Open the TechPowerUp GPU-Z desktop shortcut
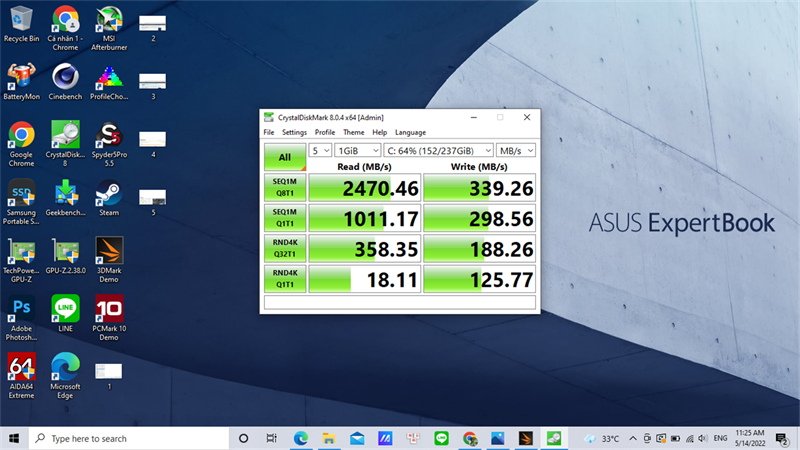The width and height of the screenshot is (800, 450). (x=21, y=260)
